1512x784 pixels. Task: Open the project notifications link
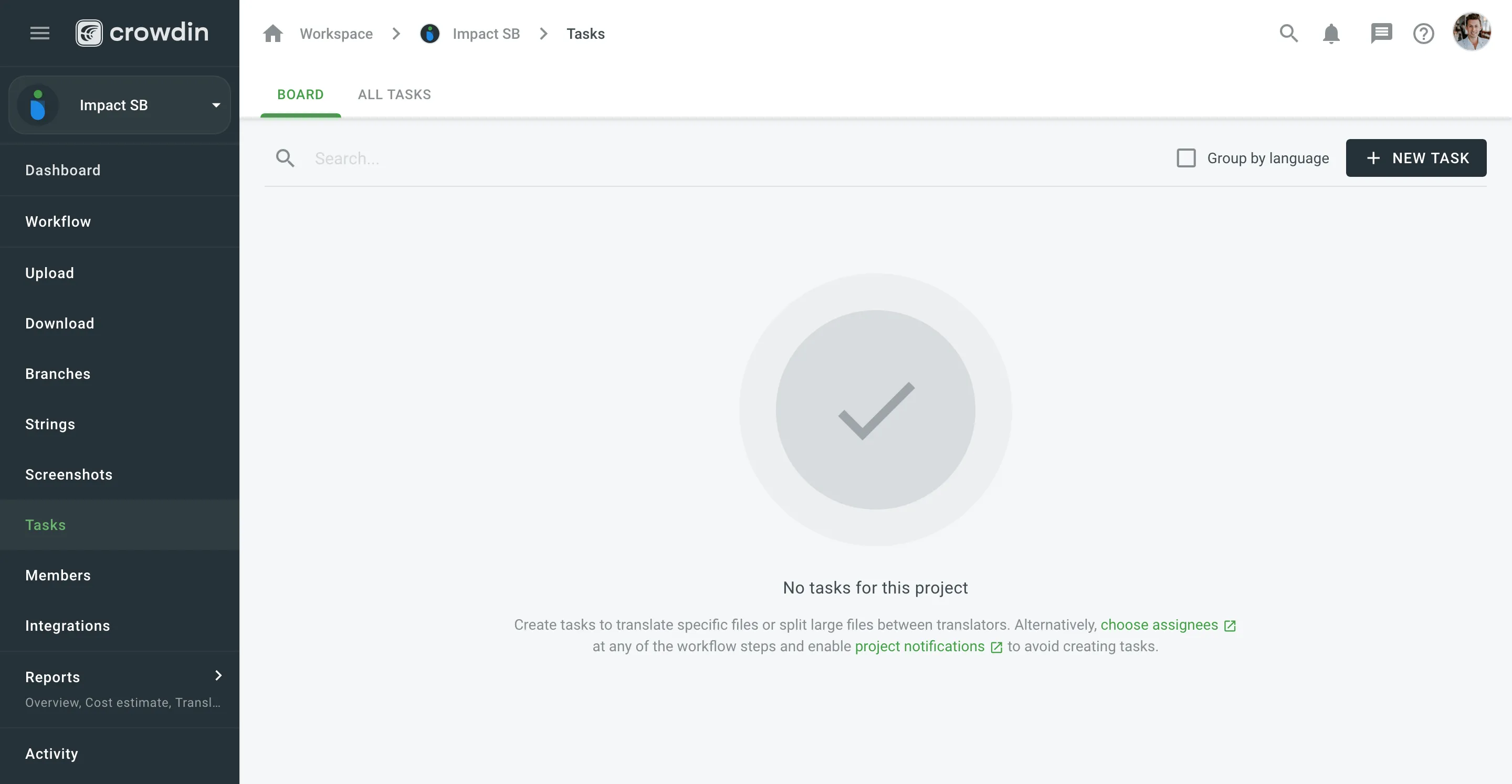920,646
